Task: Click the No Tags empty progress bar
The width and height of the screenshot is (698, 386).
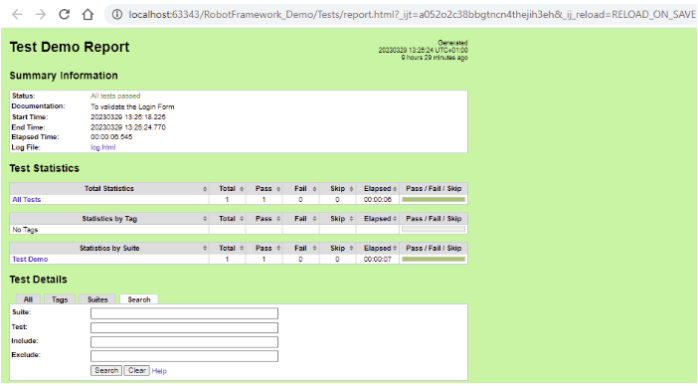Action: (x=434, y=229)
